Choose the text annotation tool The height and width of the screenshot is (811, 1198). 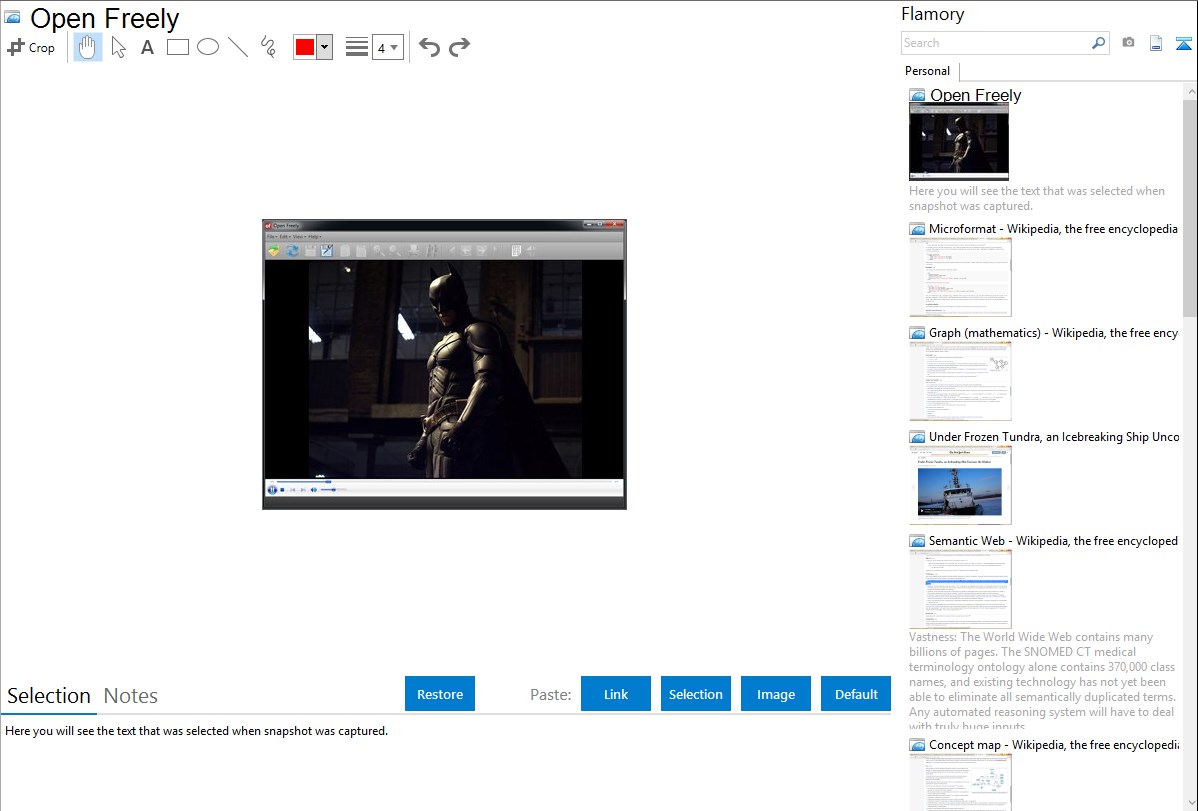(147, 47)
